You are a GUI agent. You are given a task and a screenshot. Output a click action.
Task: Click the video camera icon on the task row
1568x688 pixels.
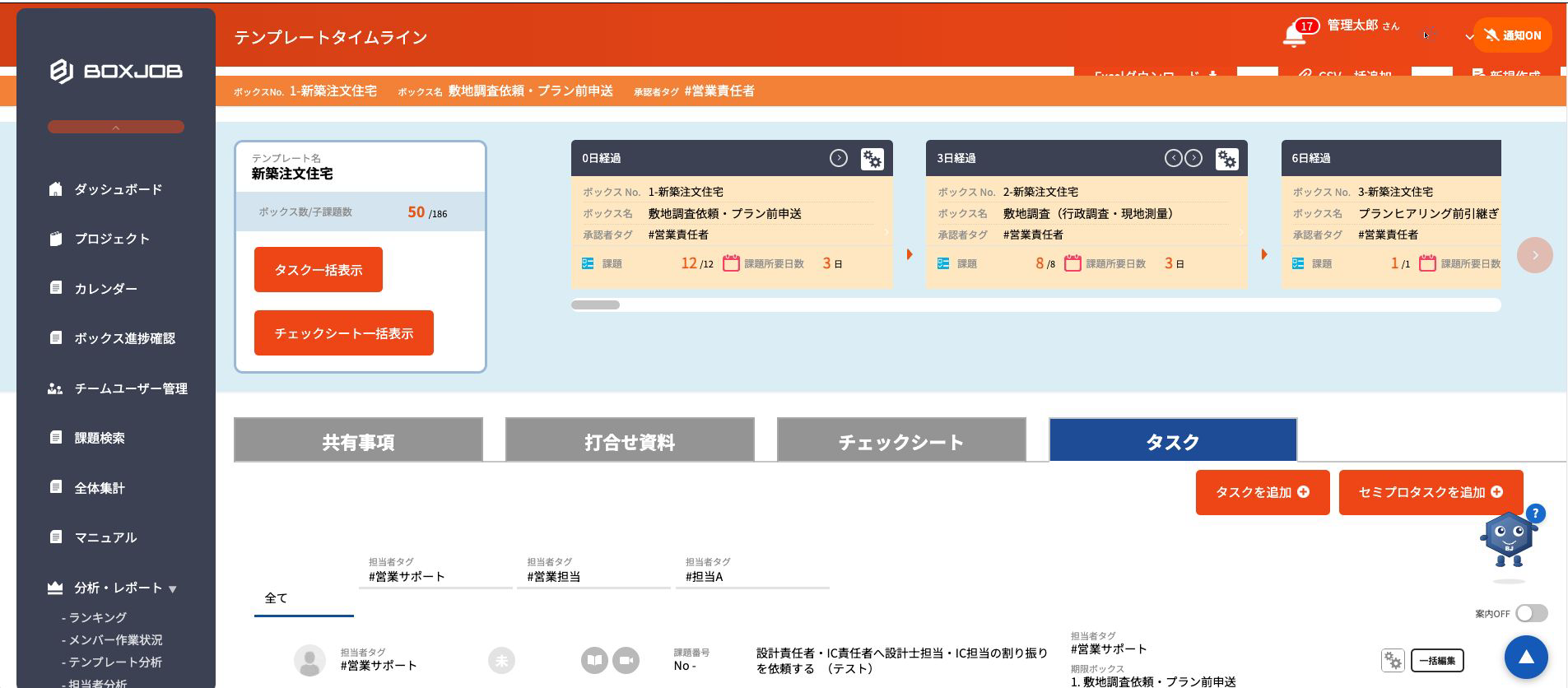pyautogui.click(x=626, y=660)
